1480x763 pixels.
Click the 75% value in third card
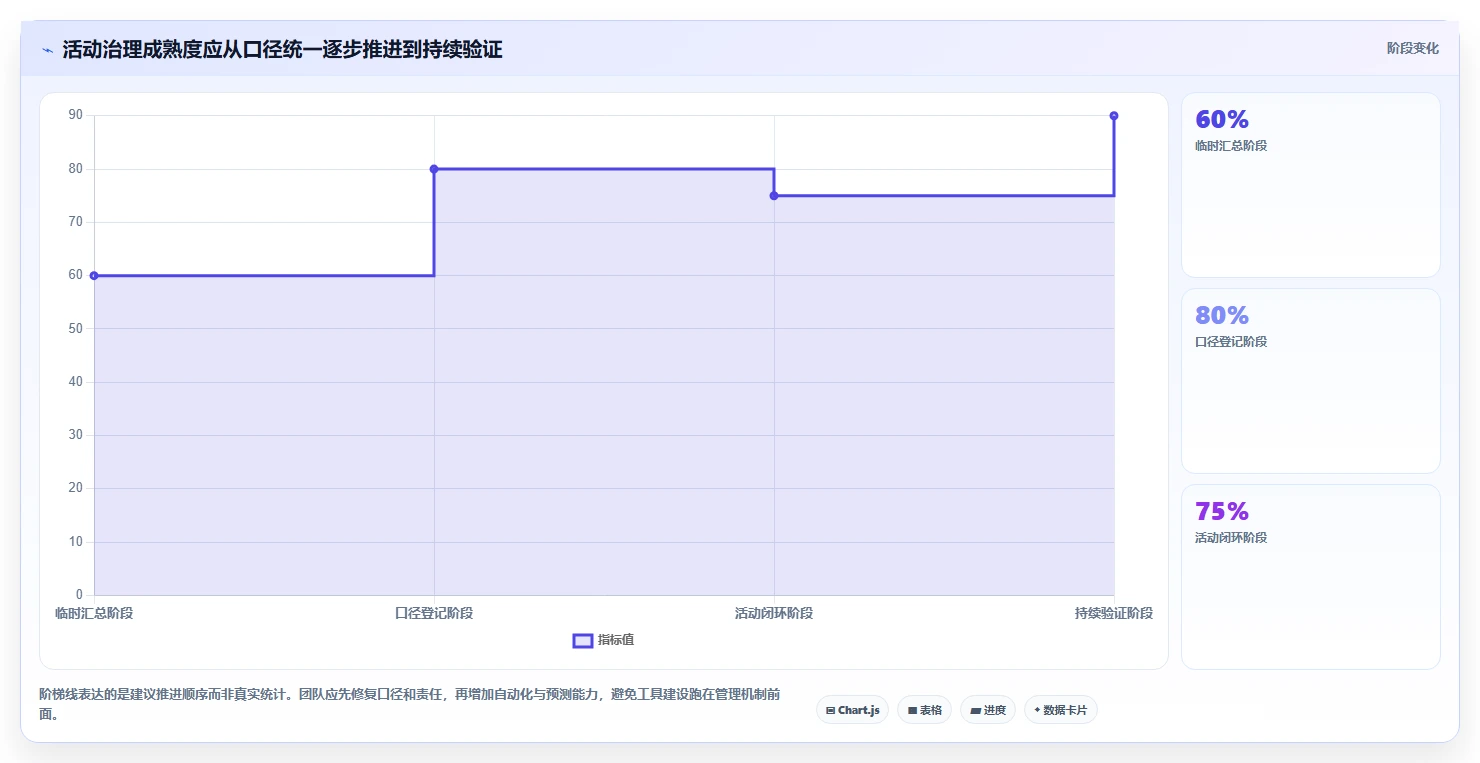(1222, 511)
